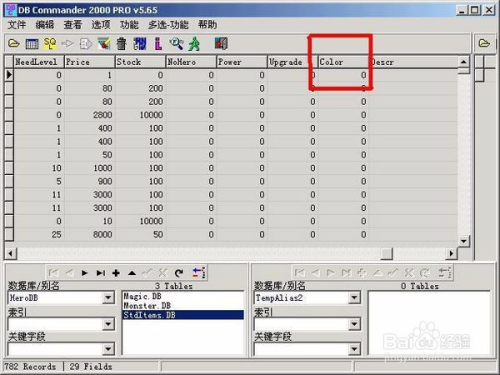Expand the TempAlias2 database dropdown
This screenshot has width=500, height=375.
(x=354, y=297)
